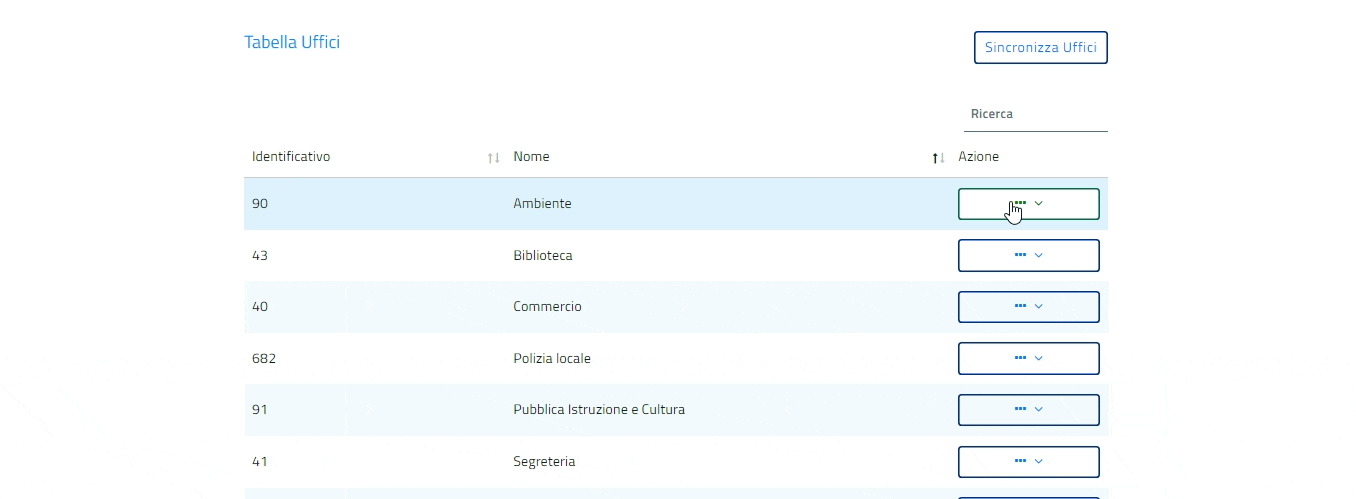Screen dimensions: 1356x499
Task: Open action dropdown for Ambiente row
Action: pos(1028,204)
